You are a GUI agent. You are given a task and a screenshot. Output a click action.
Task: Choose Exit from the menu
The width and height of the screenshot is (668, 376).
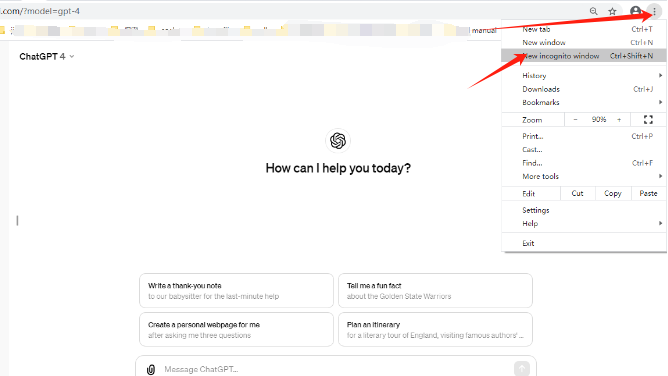584,243
